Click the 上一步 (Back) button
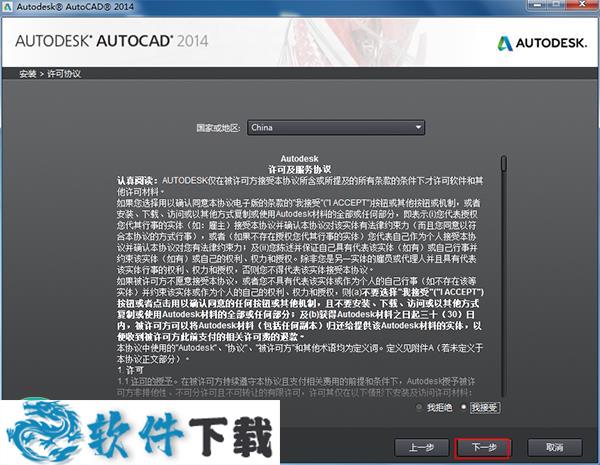 click(x=421, y=447)
